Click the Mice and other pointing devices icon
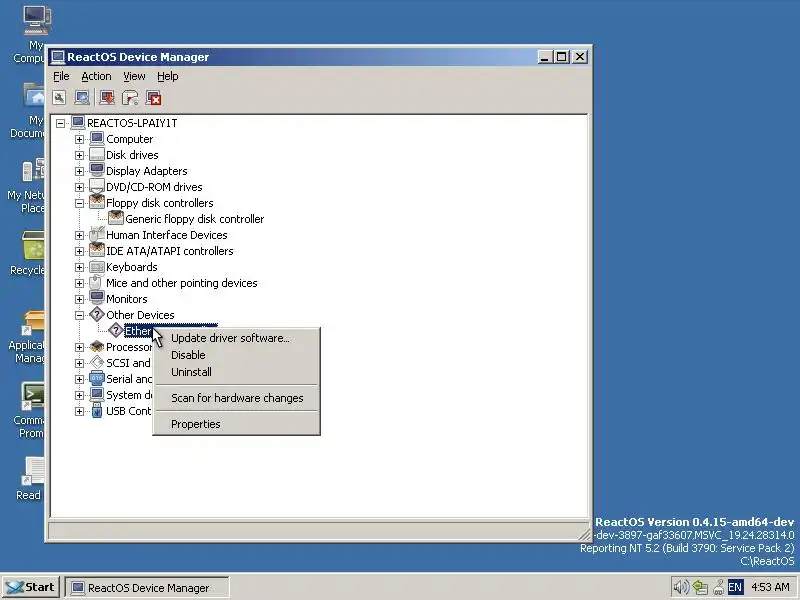 tap(97, 283)
